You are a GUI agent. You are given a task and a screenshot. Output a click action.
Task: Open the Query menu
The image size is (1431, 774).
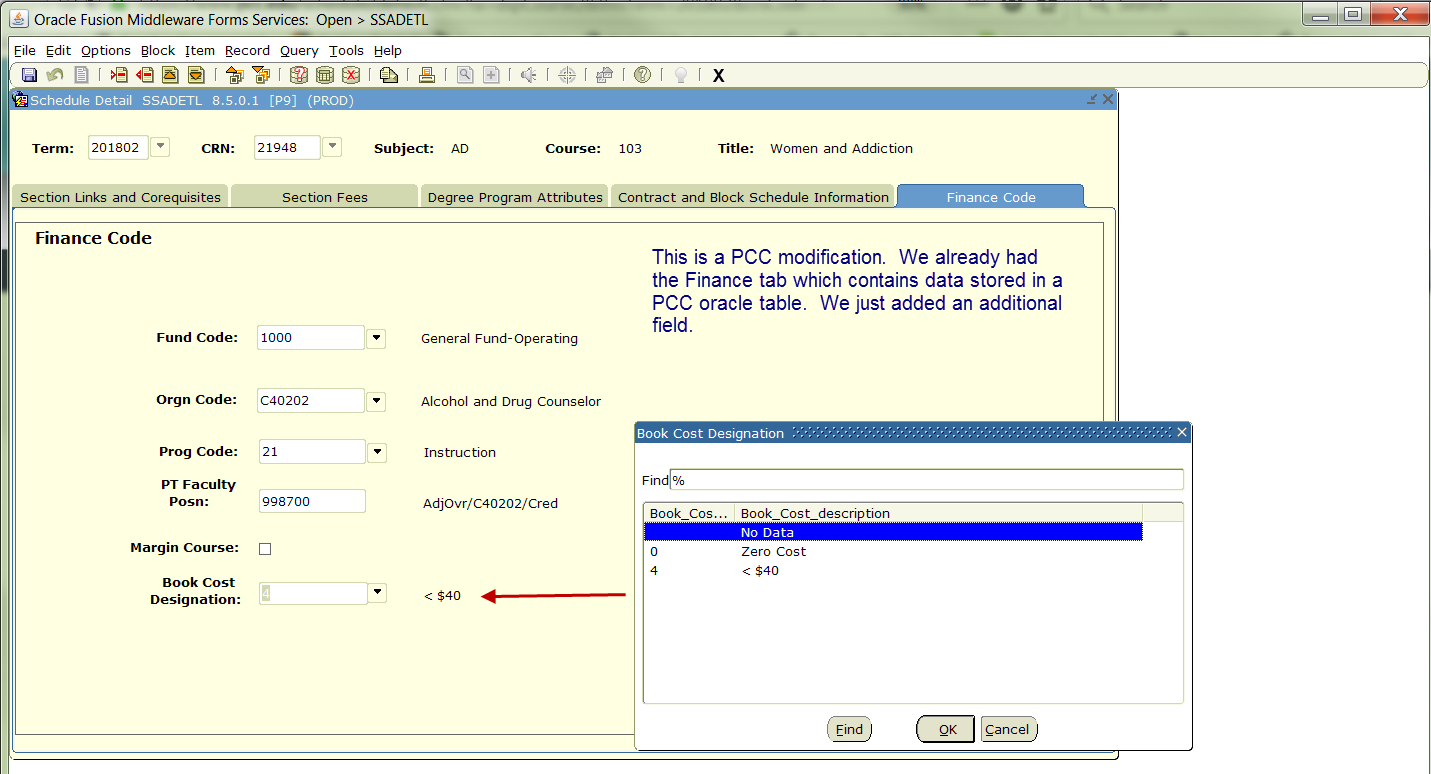pyautogui.click(x=299, y=50)
